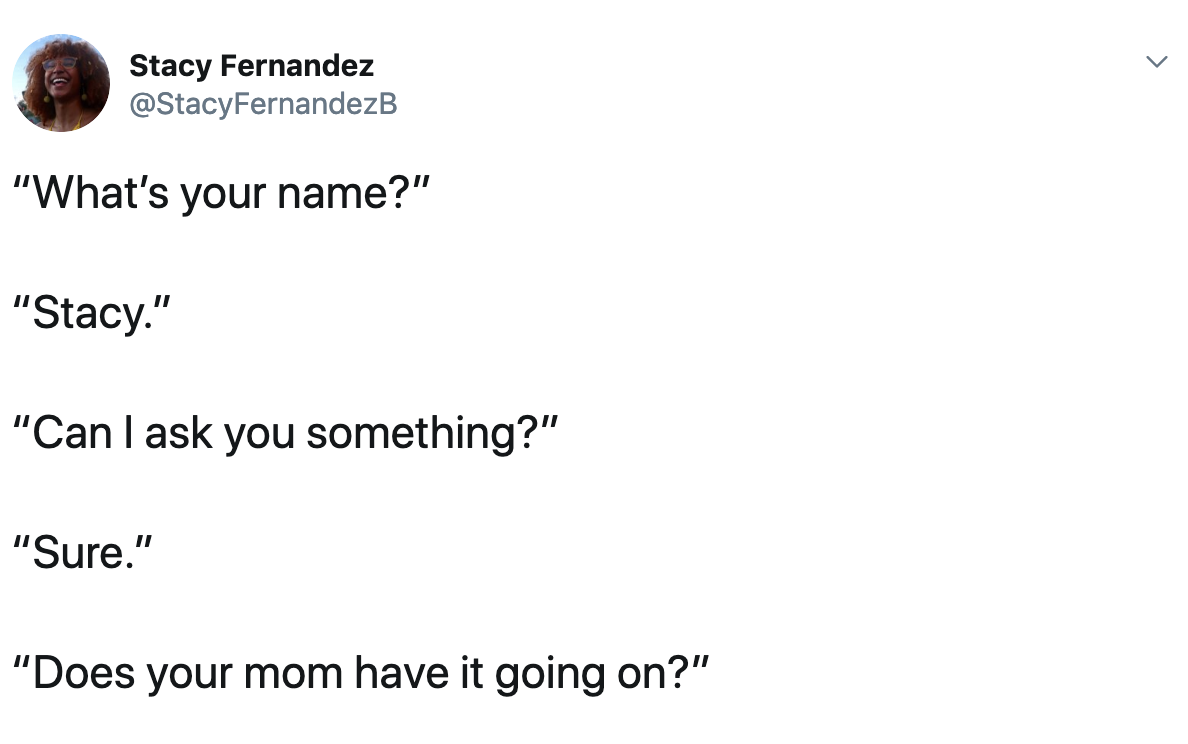Click the word "have" in final line
Screen dimensions: 1188x744
point(402,673)
